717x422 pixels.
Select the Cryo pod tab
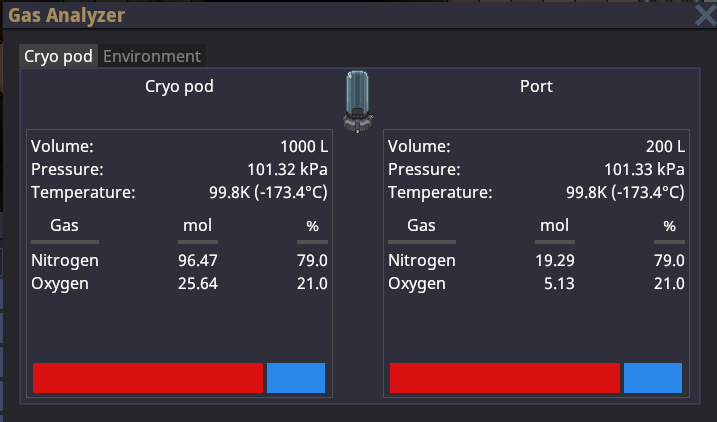(58, 57)
